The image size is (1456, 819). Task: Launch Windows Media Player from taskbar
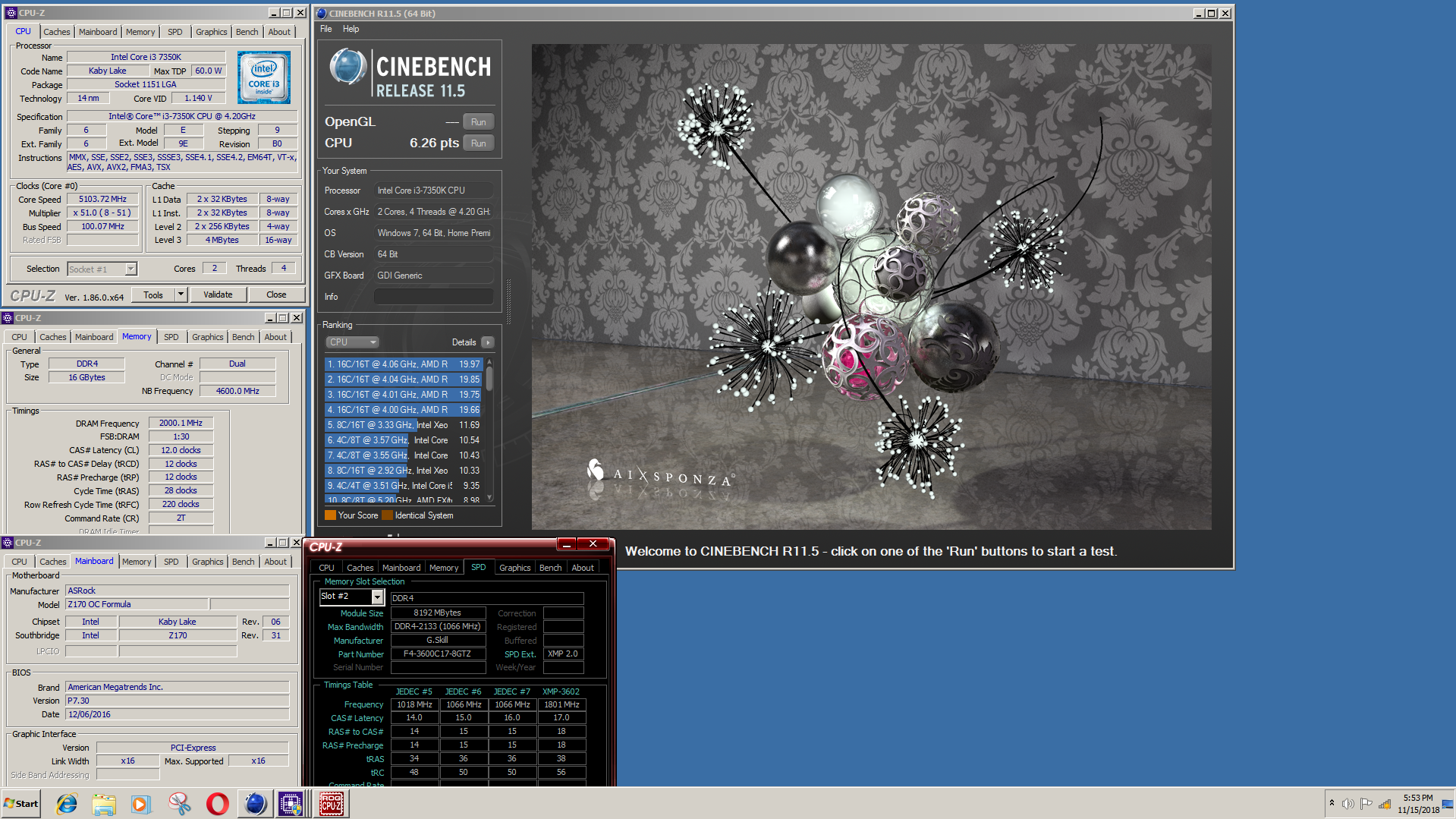click(141, 804)
